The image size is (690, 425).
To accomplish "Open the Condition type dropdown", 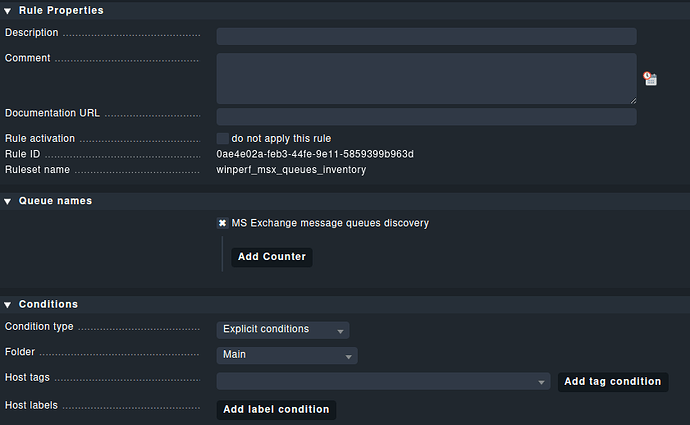I will tap(283, 330).
